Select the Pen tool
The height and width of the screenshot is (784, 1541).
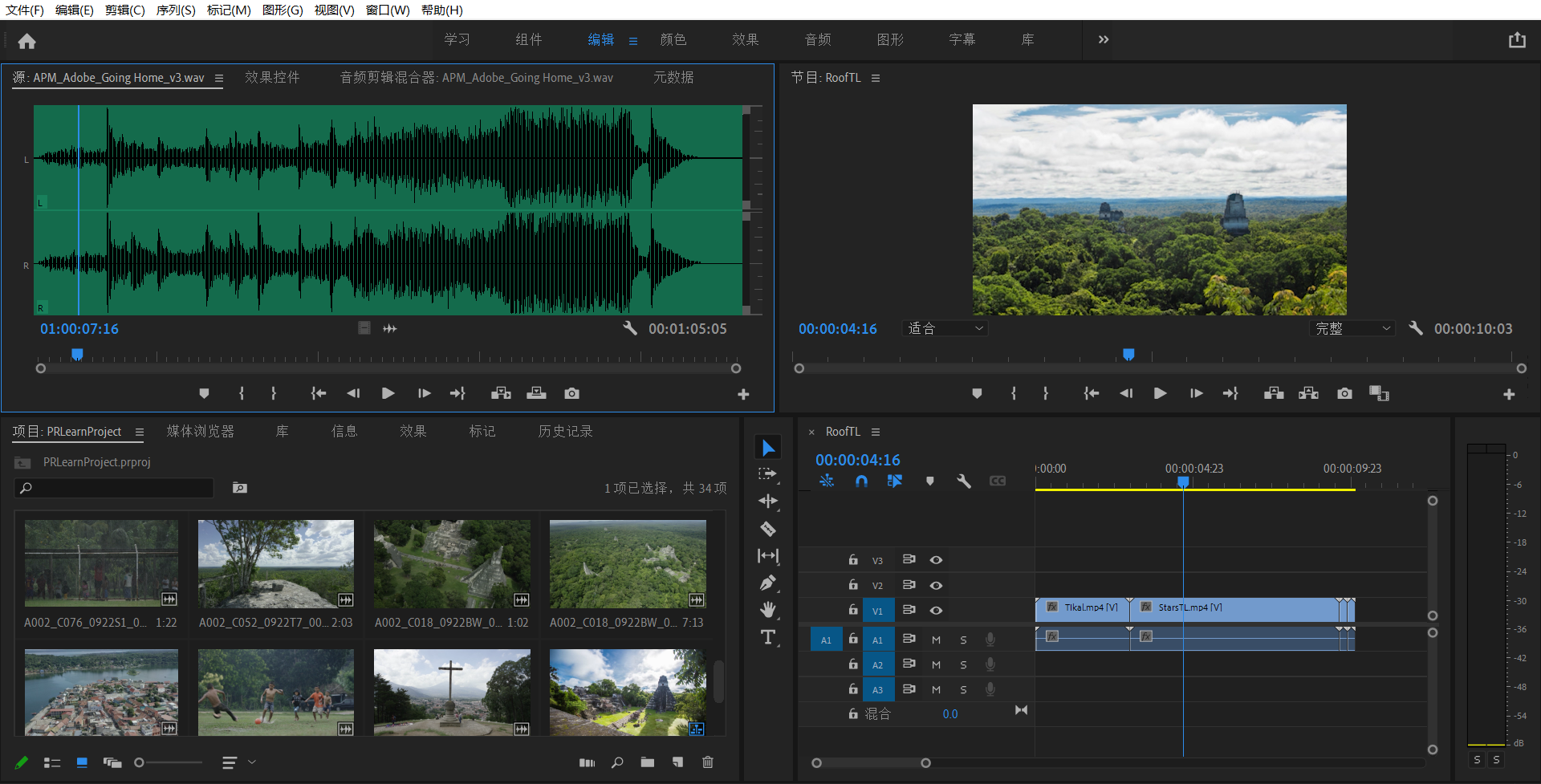[x=768, y=583]
